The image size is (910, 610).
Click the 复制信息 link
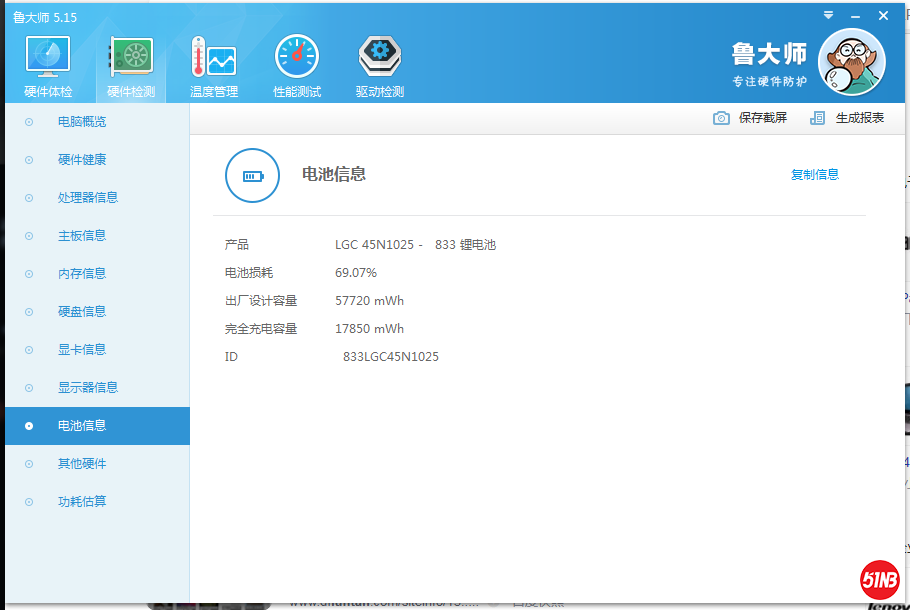[x=814, y=175]
